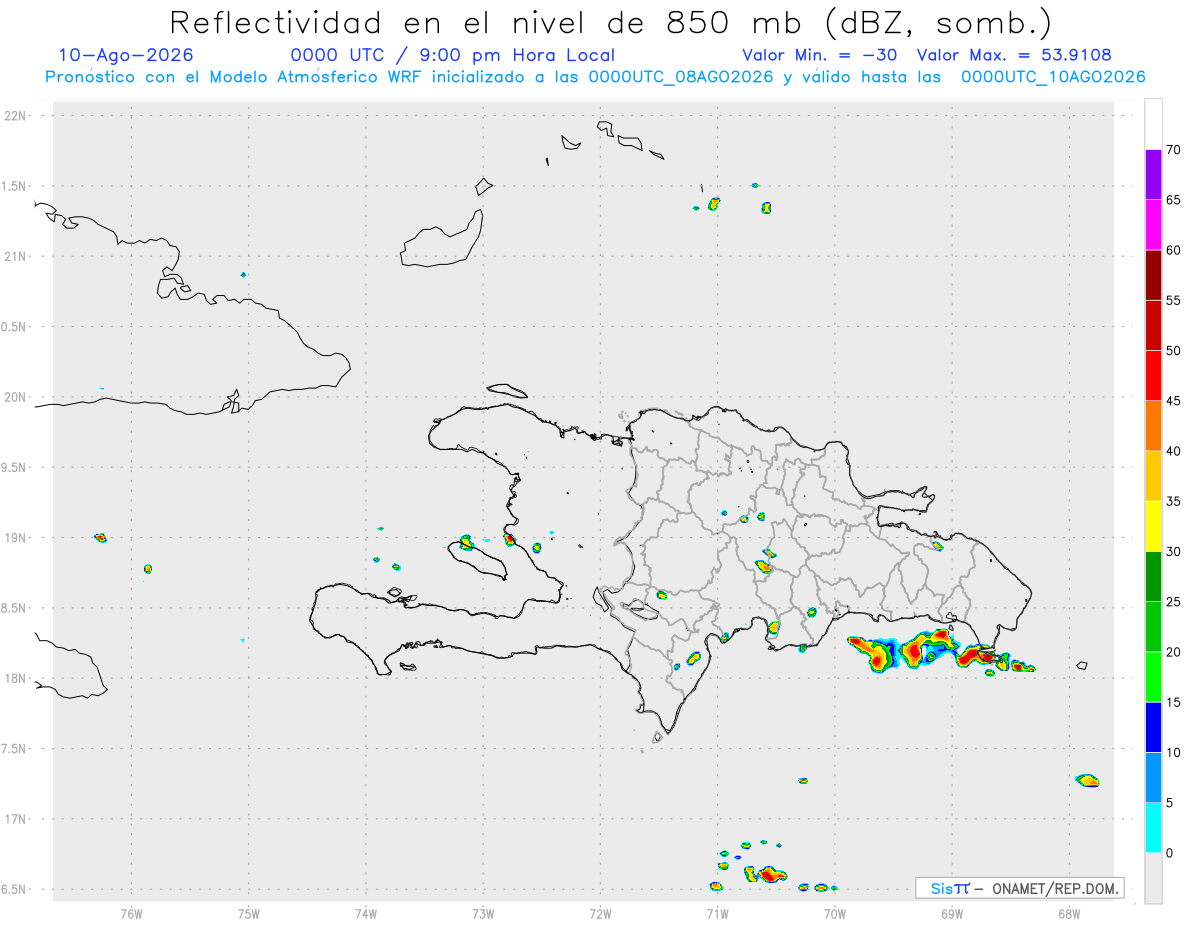Click the '70W' longitude label

pos(835,912)
